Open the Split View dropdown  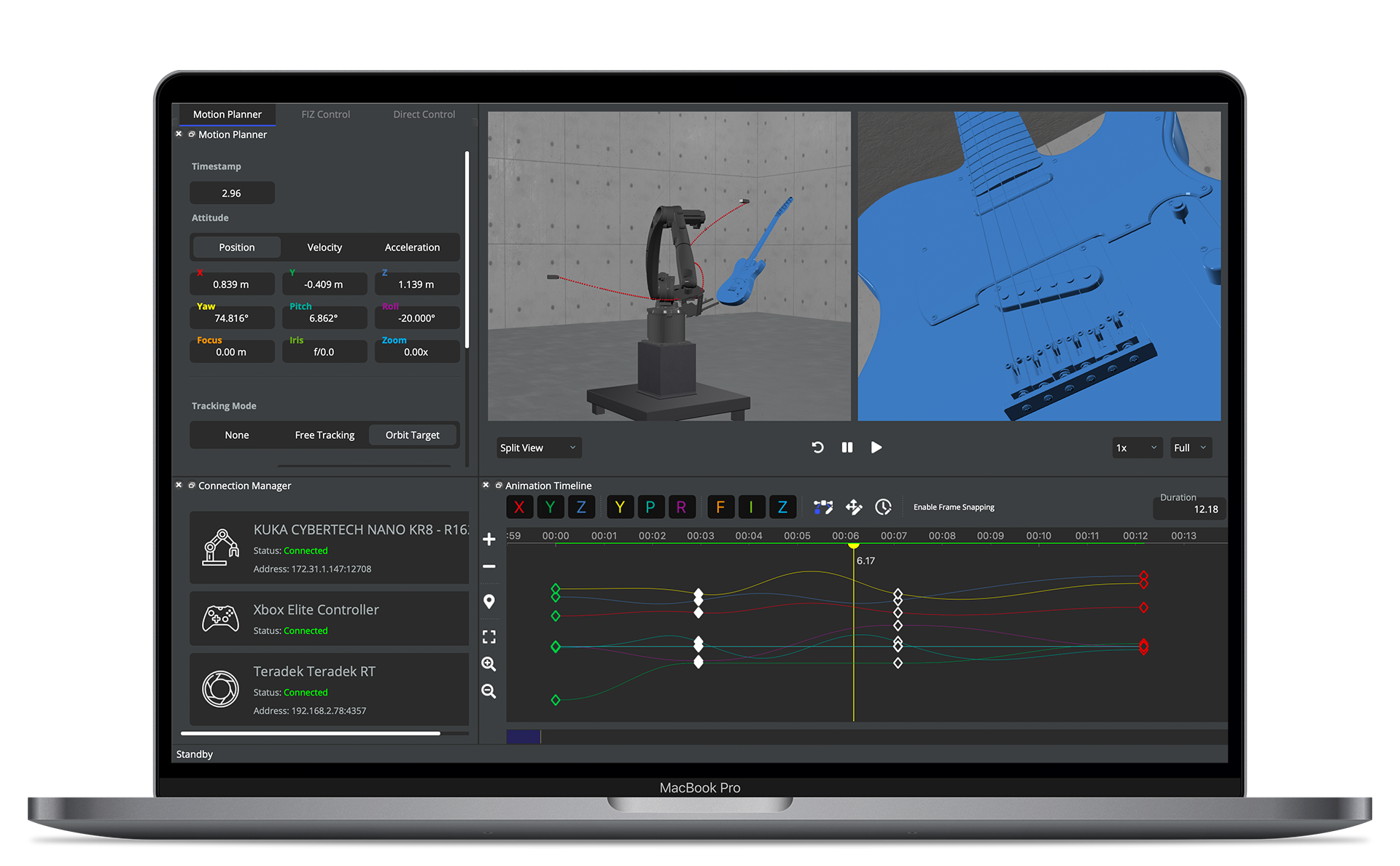pyautogui.click(x=538, y=448)
